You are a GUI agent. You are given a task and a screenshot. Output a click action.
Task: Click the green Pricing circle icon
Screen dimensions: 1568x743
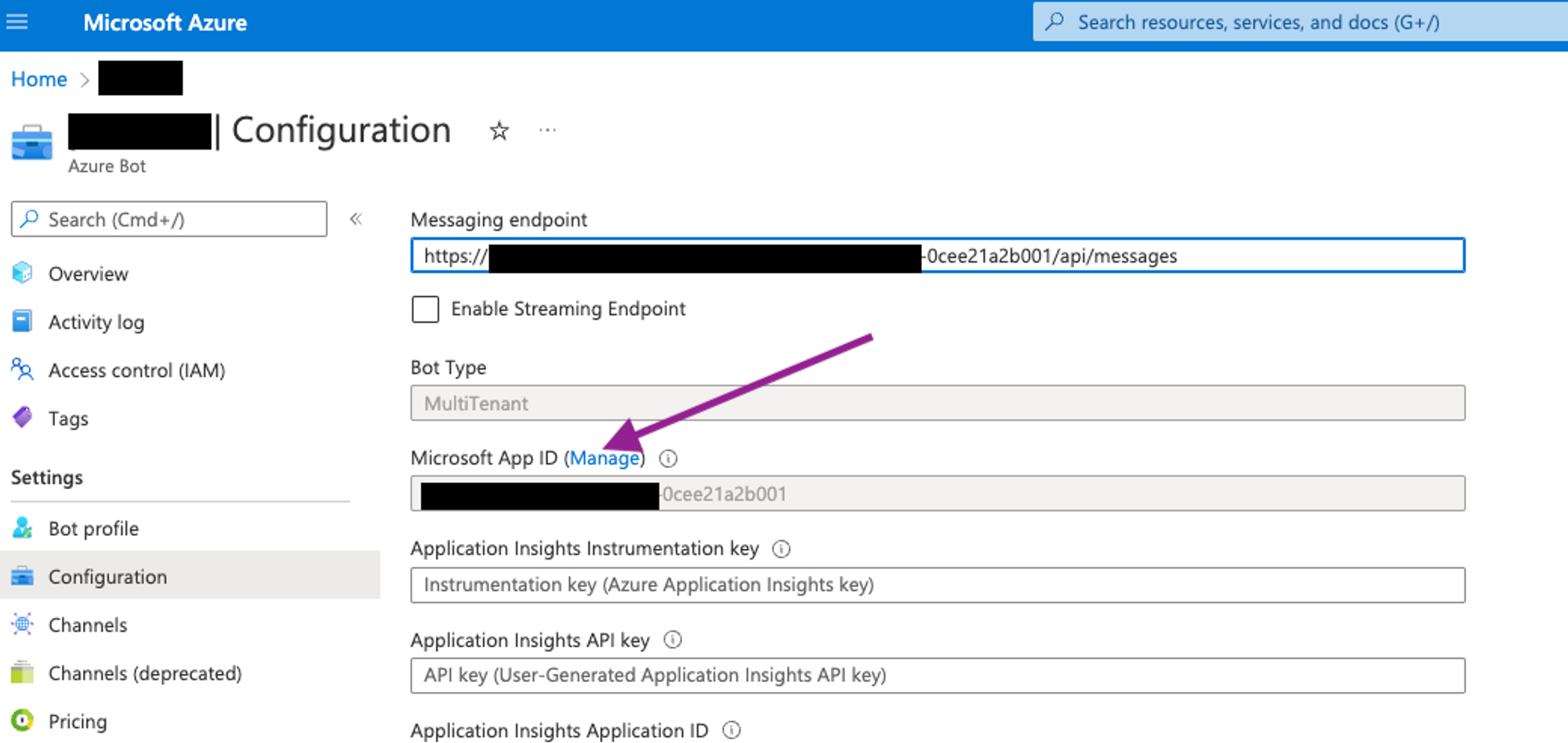(x=23, y=720)
